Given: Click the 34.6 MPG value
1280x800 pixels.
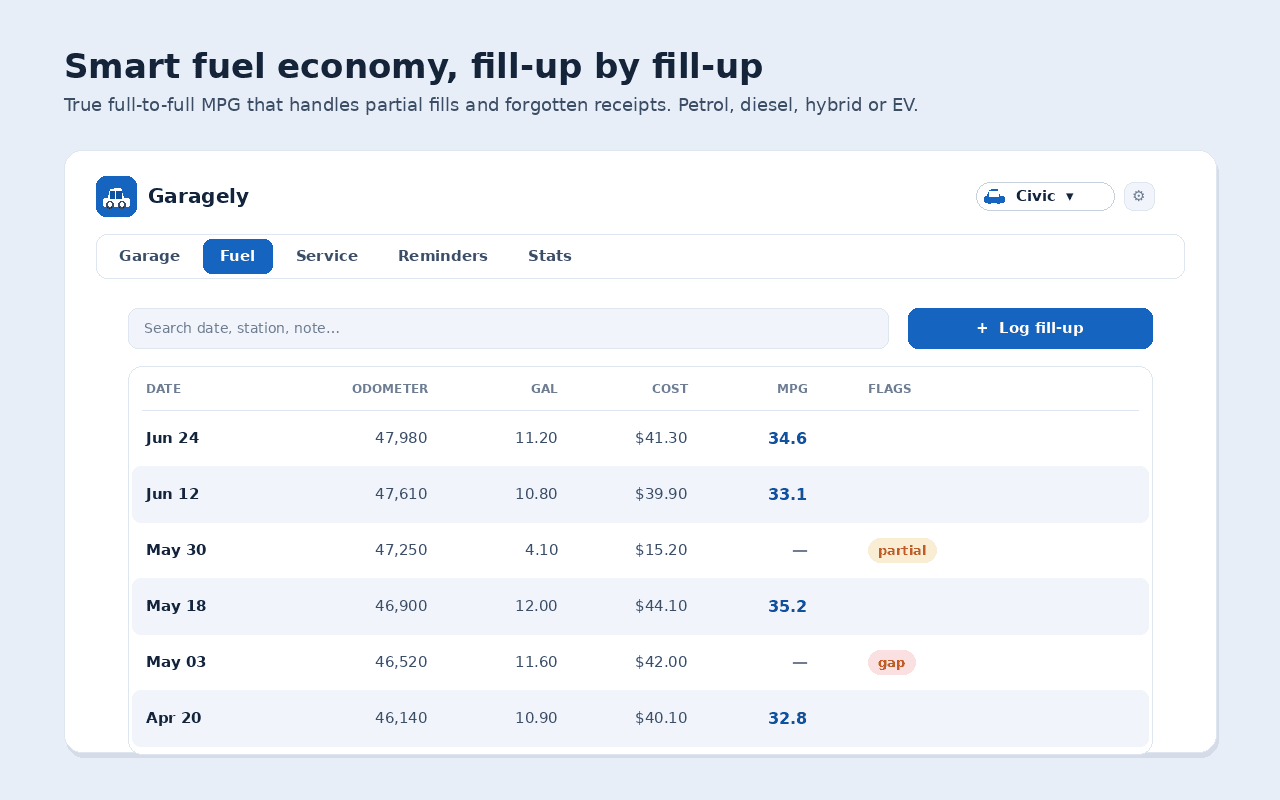Looking at the screenshot, I should [x=788, y=438].
